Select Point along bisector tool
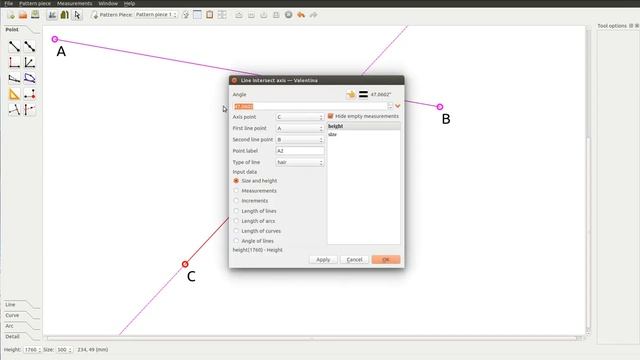 (x=29, y=62)
